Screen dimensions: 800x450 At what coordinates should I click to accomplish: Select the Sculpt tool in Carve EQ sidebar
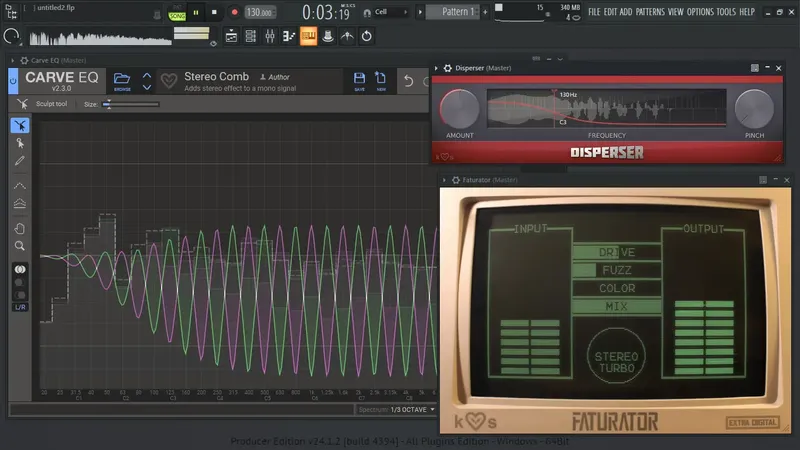tap(20, 126)
